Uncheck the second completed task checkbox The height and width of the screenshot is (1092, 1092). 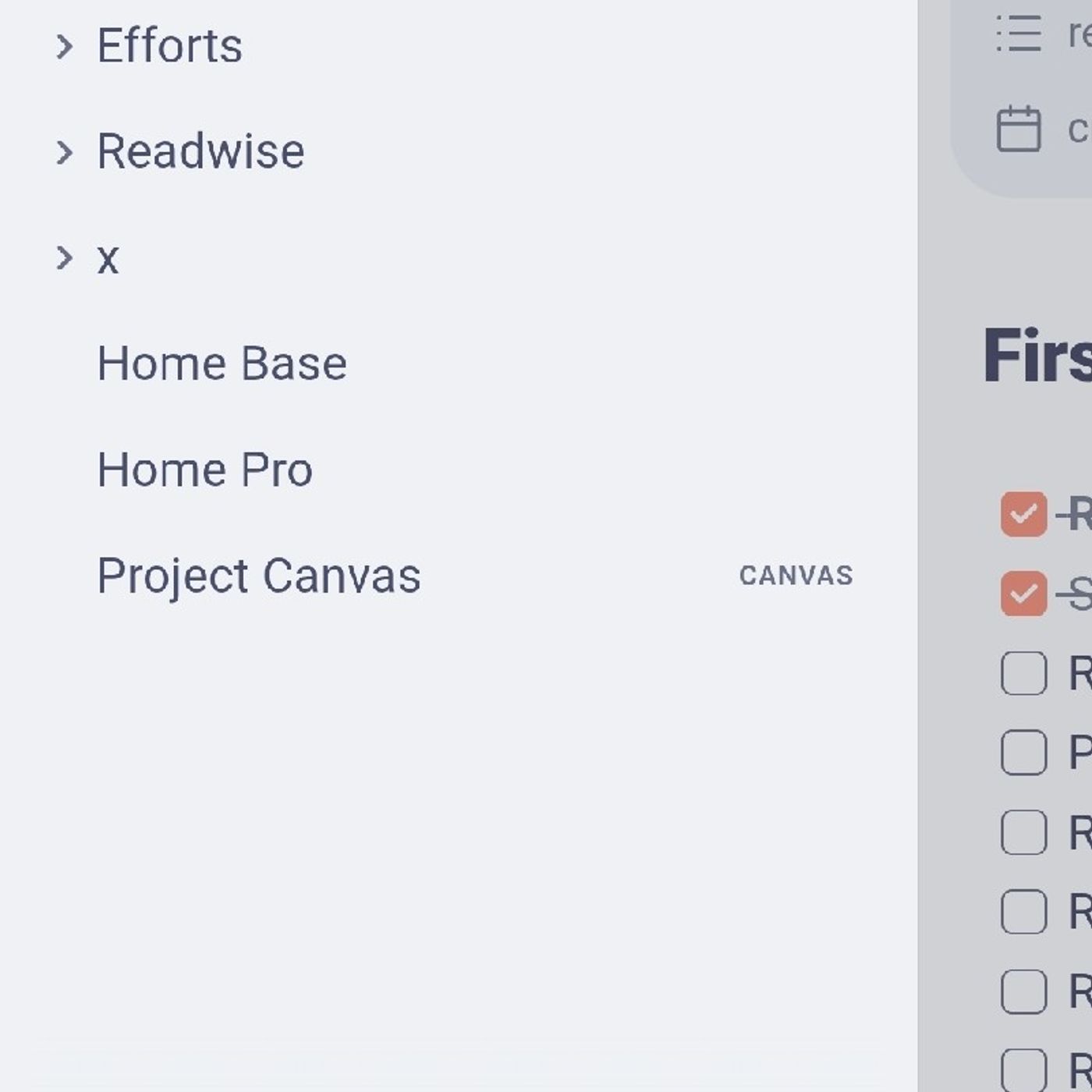[1023, 594]
